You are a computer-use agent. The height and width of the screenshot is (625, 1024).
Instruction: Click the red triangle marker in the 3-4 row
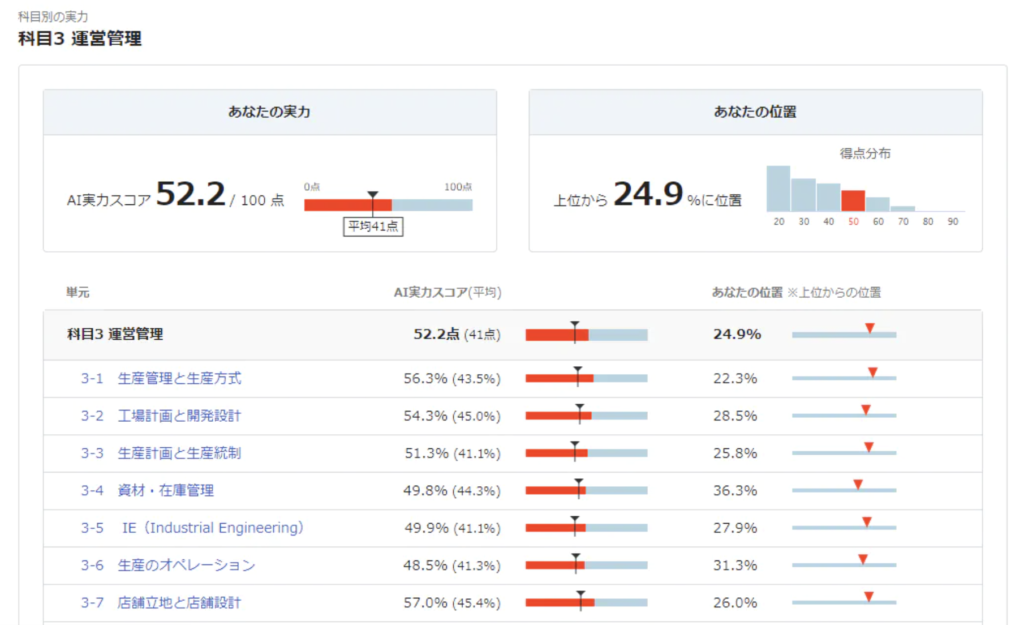[x=858, y=484]
